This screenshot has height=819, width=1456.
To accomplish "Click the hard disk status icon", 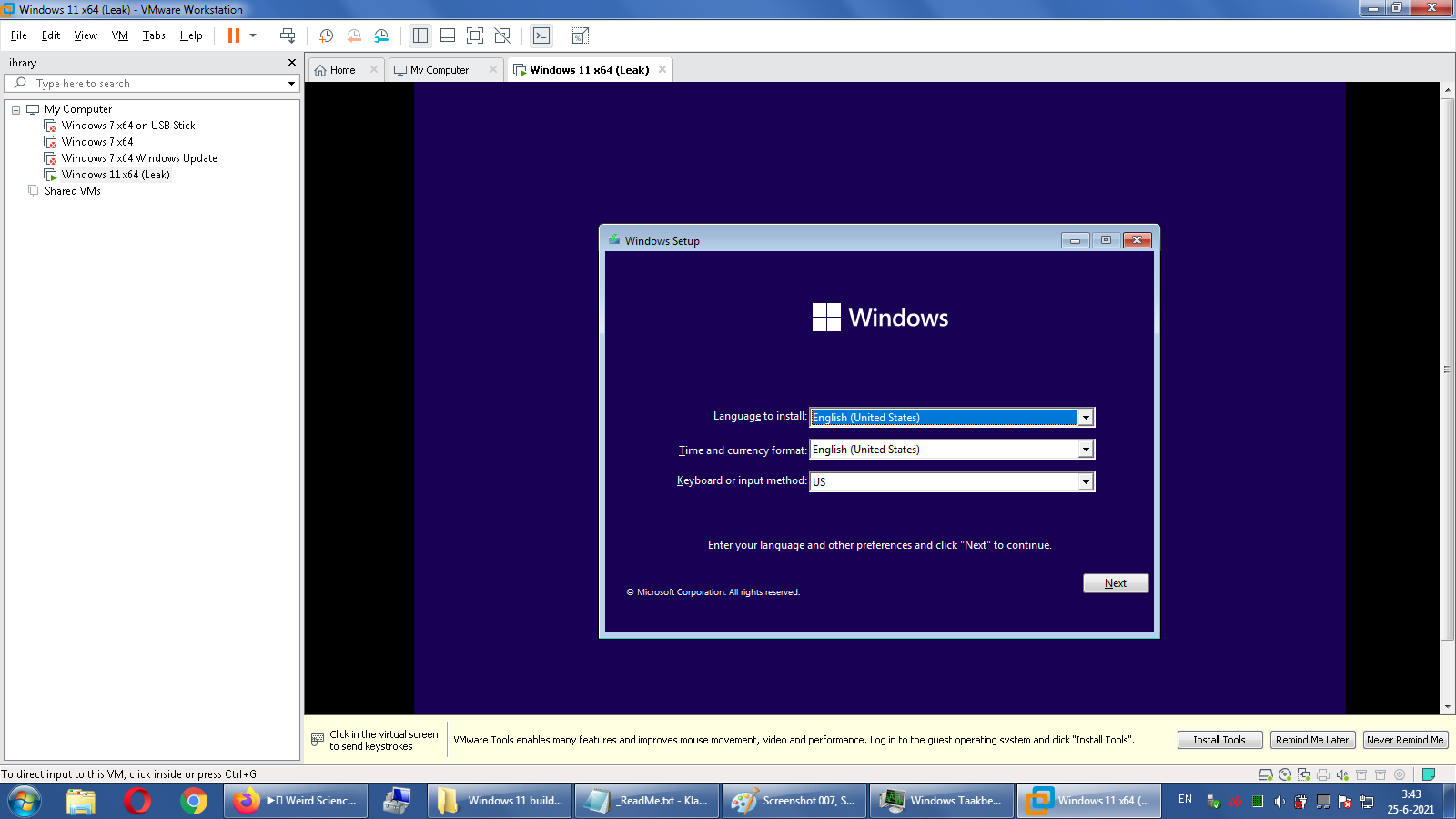I will coord(1265,774).
